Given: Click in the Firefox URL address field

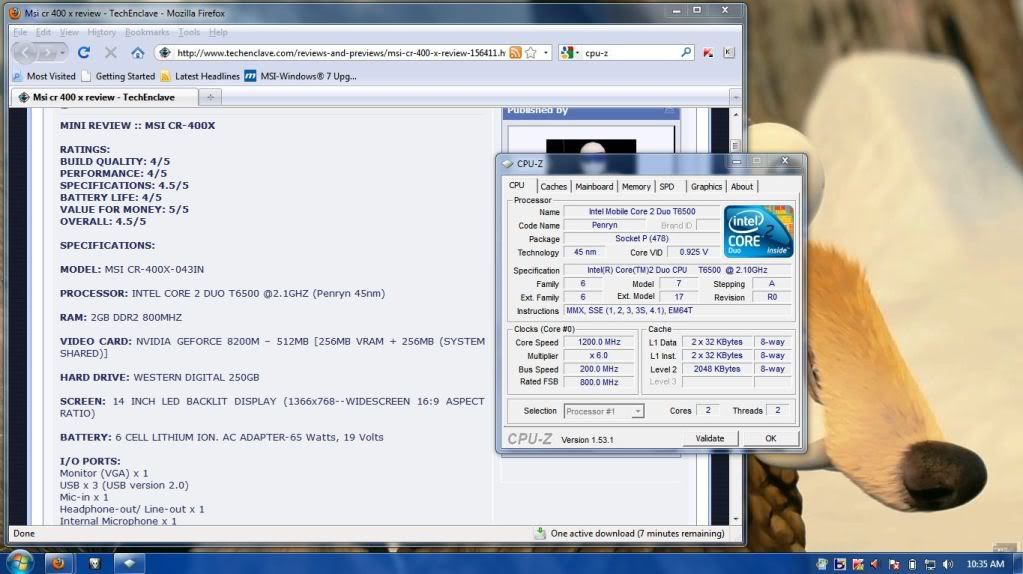Looking at the screenshot, I should (x=339, y=53).
